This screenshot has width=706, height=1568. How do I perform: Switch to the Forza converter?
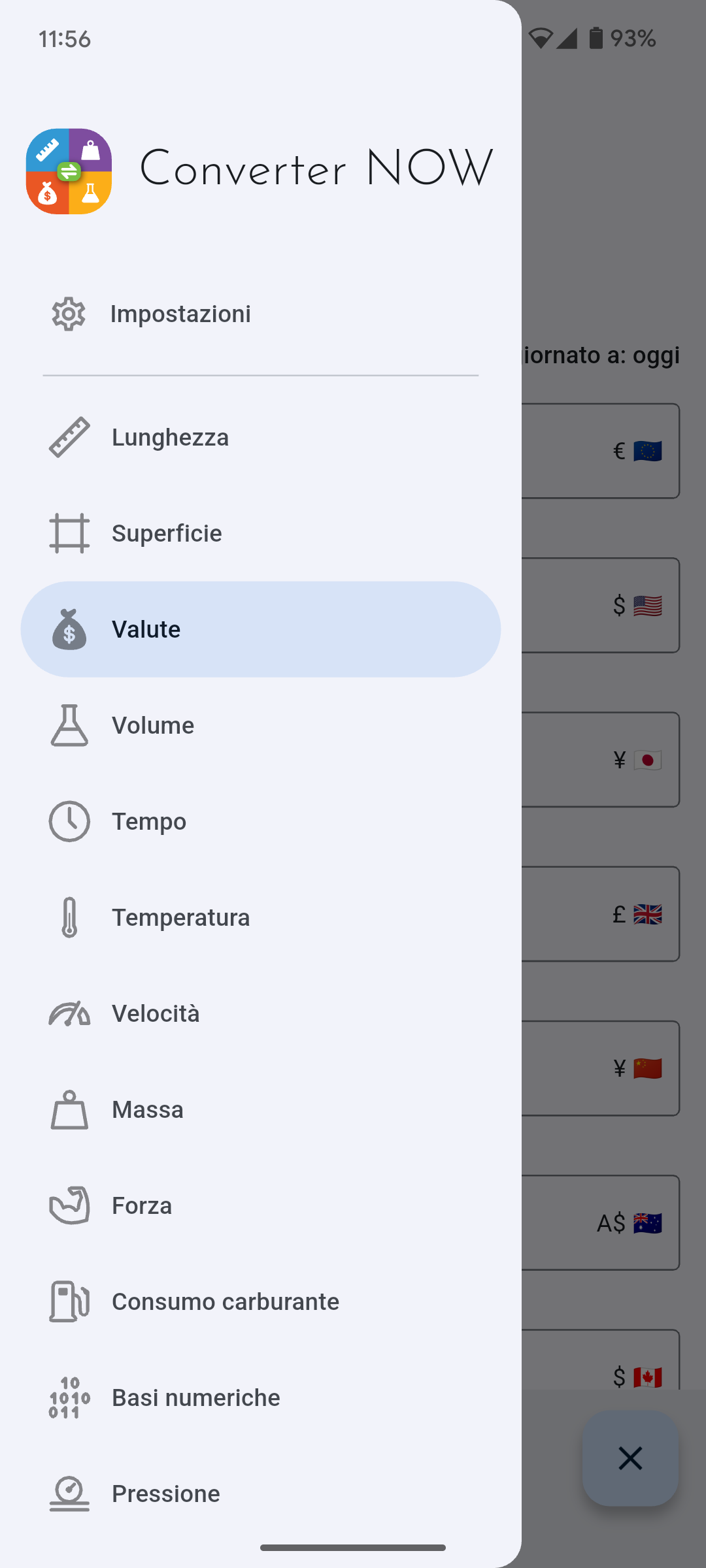142,1205
